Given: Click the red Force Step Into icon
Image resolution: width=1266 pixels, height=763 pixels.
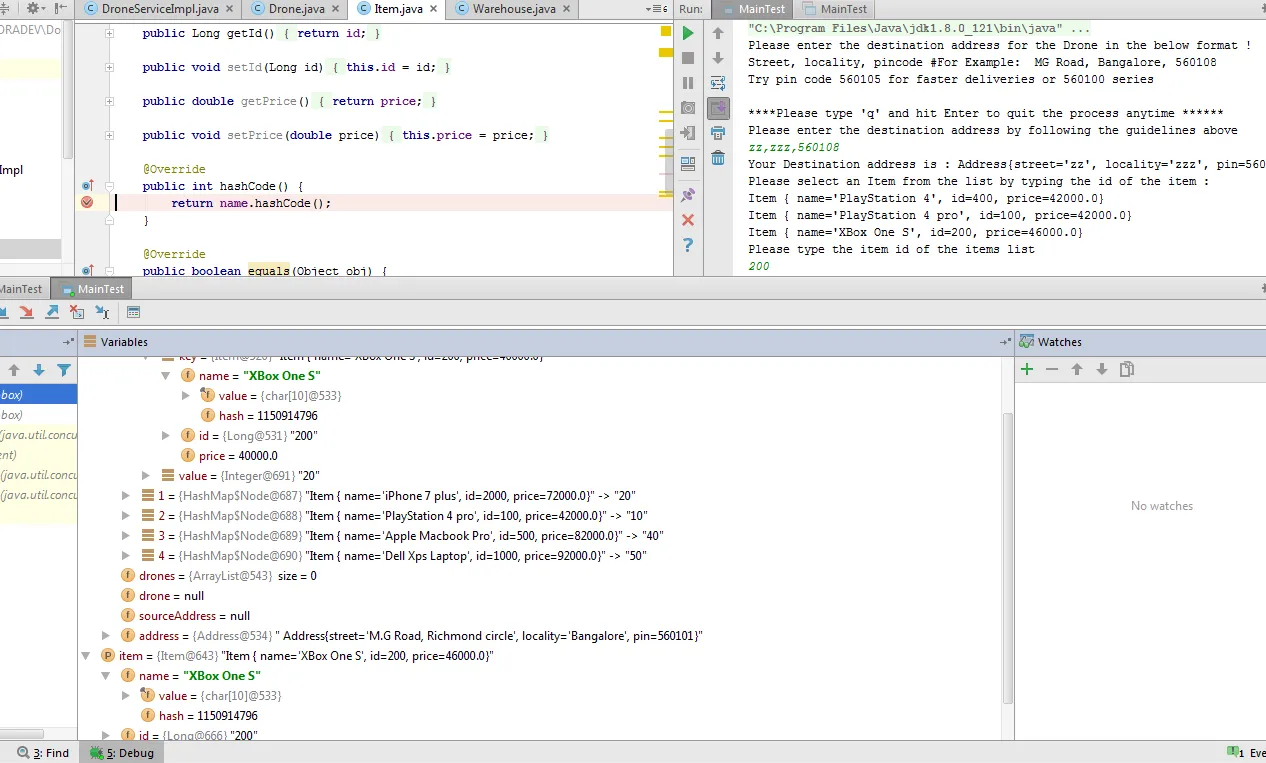Looking at the screenshot, I should (27, 313).
